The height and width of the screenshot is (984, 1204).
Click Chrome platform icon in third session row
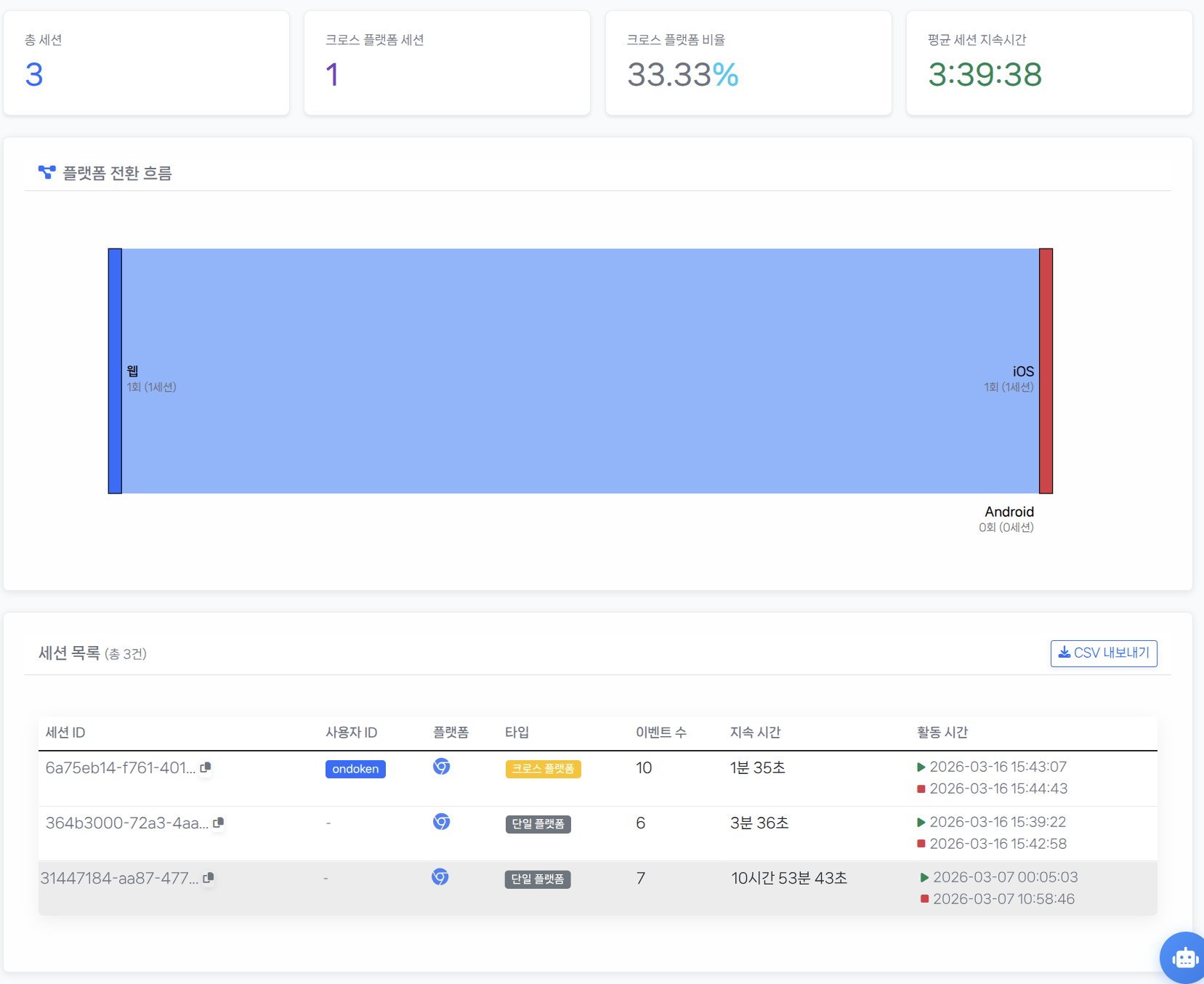(x=440, y=877)
